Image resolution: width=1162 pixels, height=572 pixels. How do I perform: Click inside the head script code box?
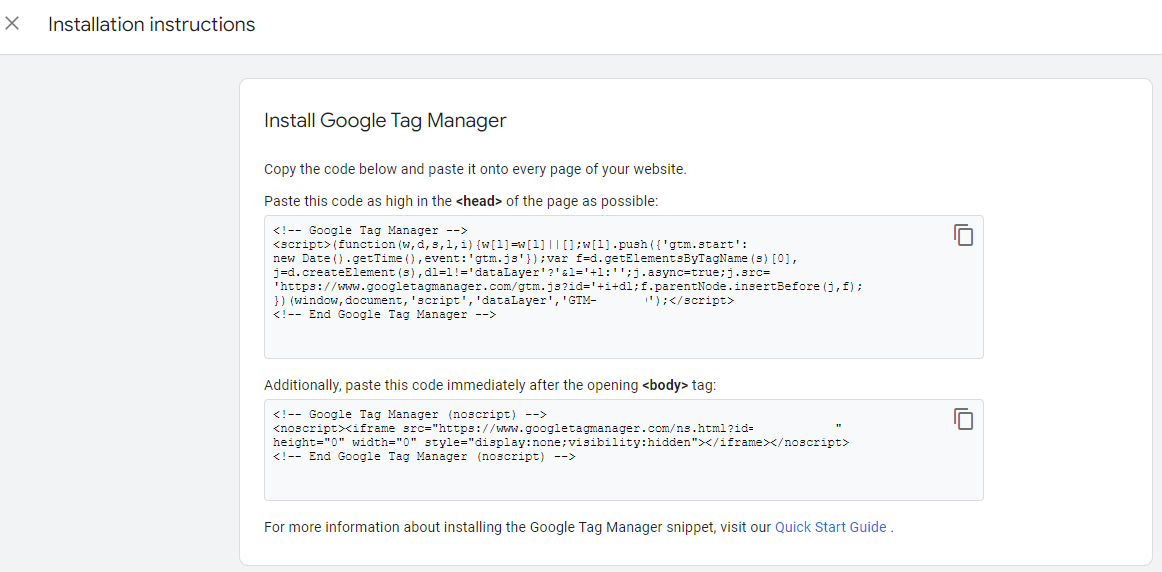623,287
